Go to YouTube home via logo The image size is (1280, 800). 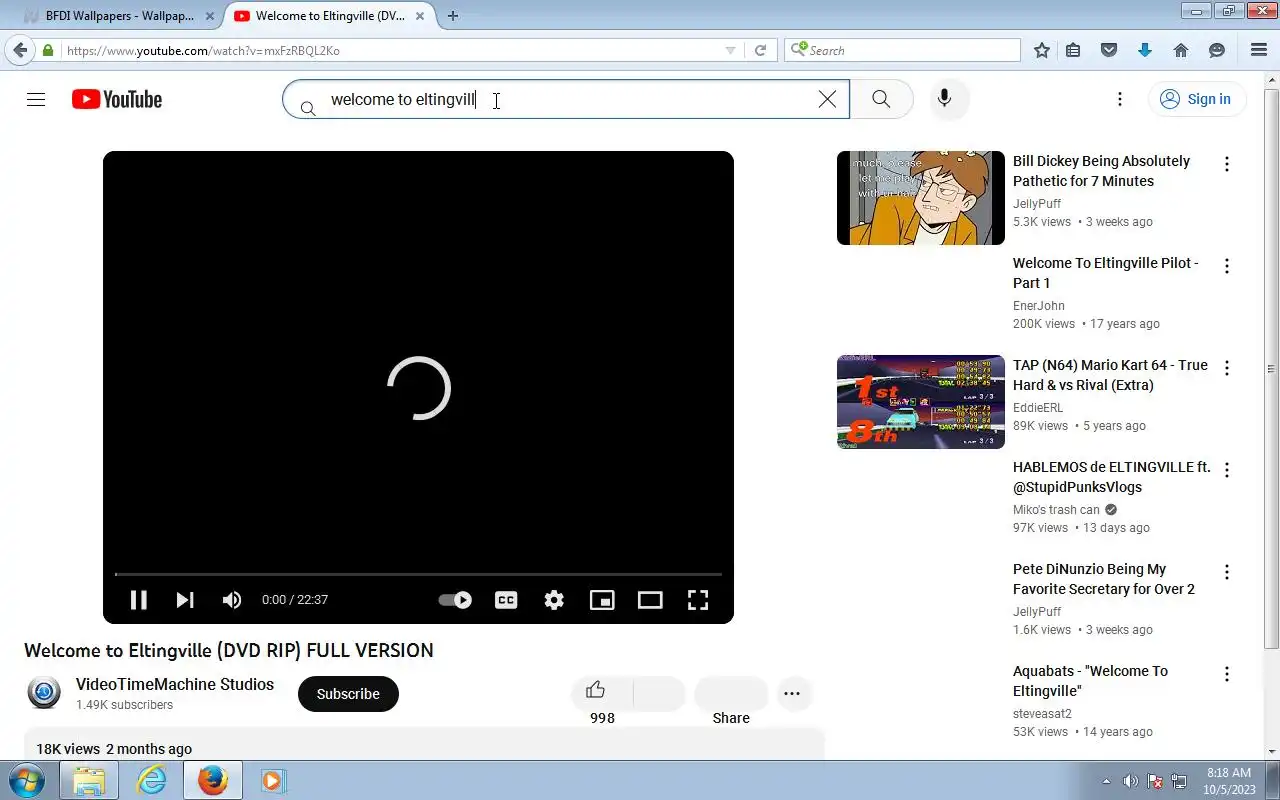pyautogui.click(x=117, y=99)
